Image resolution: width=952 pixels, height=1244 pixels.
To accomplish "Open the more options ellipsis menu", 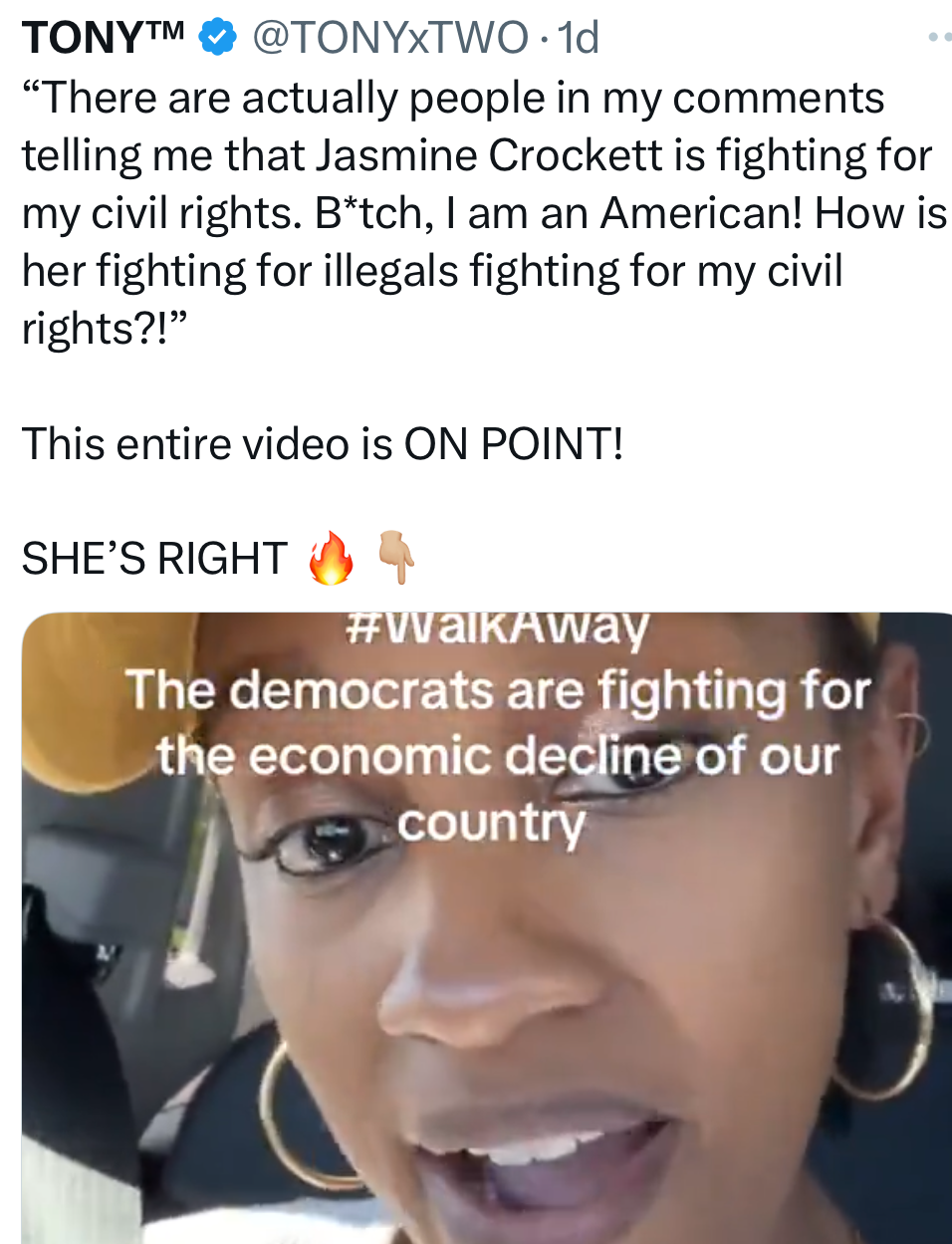I will point(940,37).
